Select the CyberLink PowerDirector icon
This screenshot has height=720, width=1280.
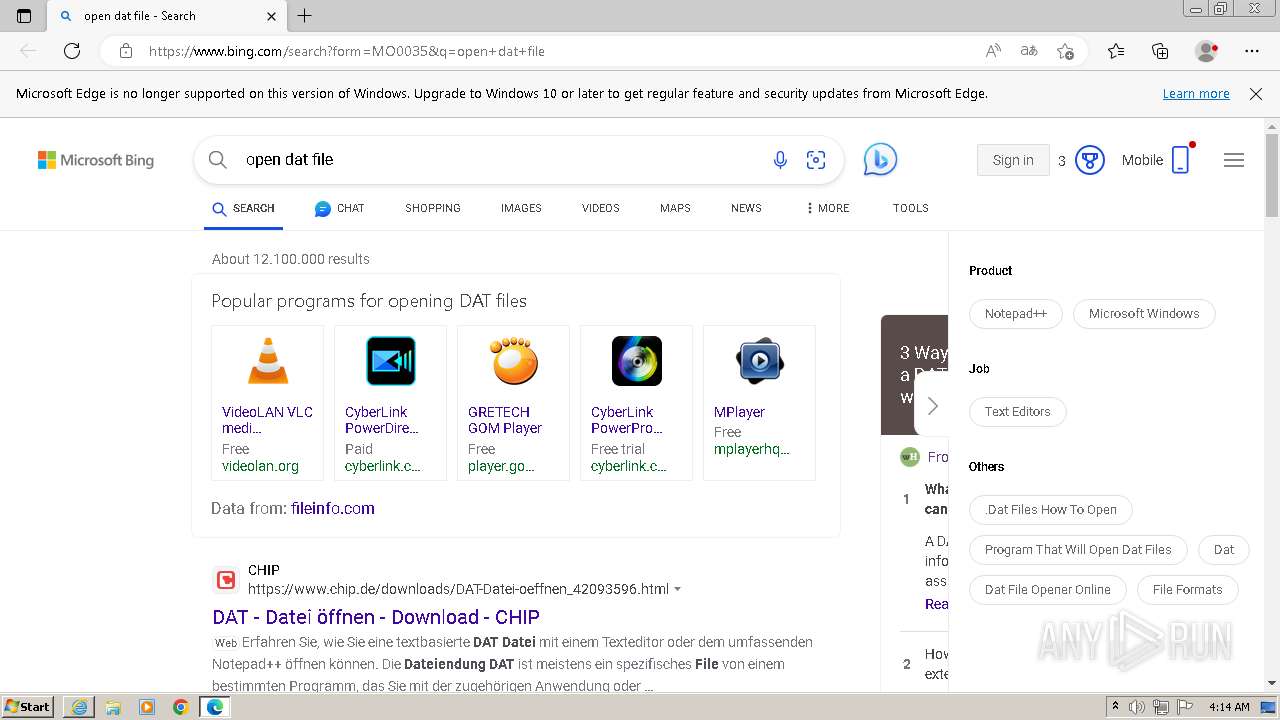pyautogui.click(x=391, y=361)
